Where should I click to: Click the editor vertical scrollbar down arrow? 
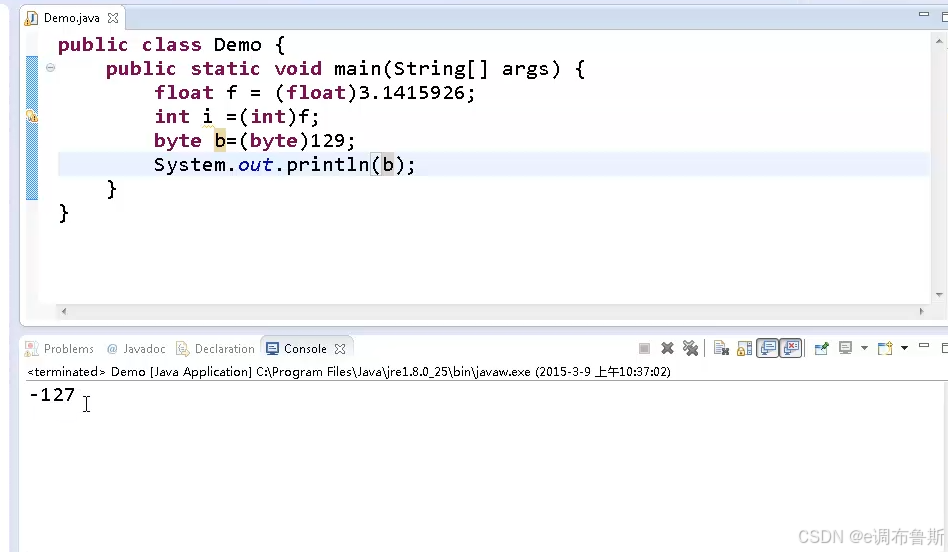click(x=939, y=295)
